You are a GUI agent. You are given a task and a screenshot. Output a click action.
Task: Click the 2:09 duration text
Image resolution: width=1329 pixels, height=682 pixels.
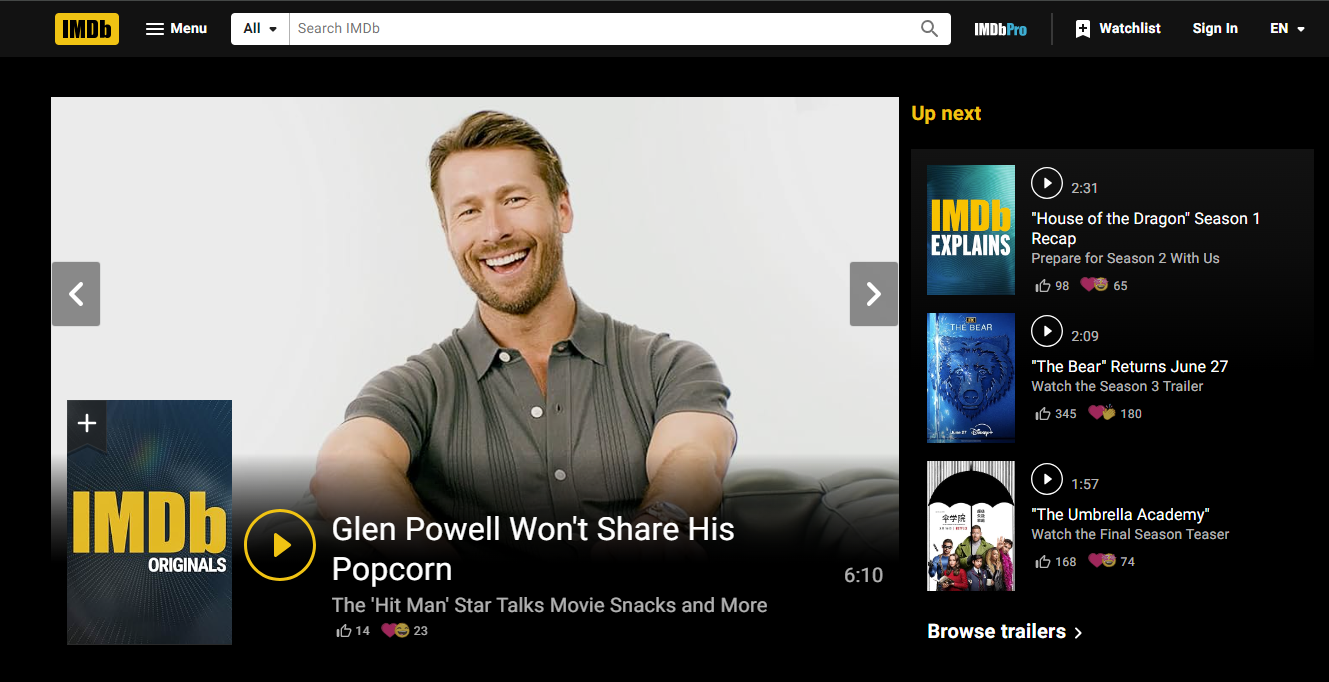pos(1085,336)
